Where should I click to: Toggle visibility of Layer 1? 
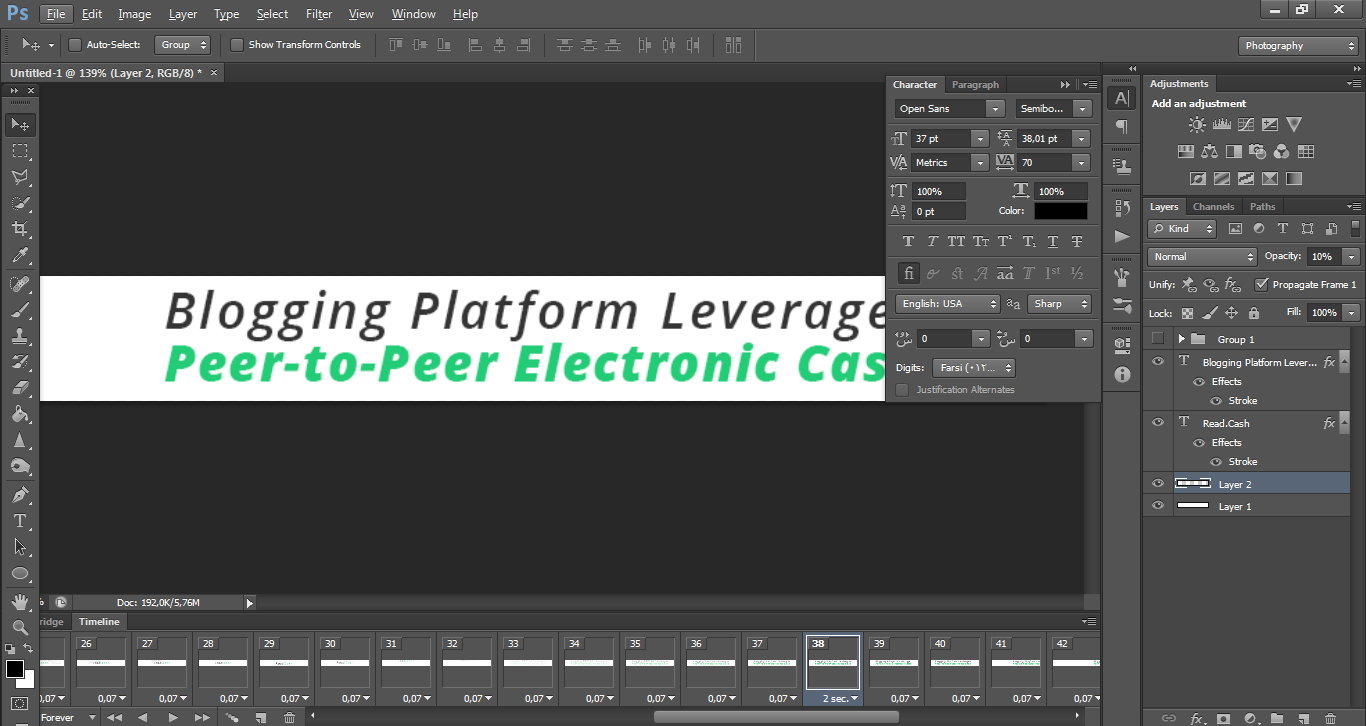(x=1158, y=506)
